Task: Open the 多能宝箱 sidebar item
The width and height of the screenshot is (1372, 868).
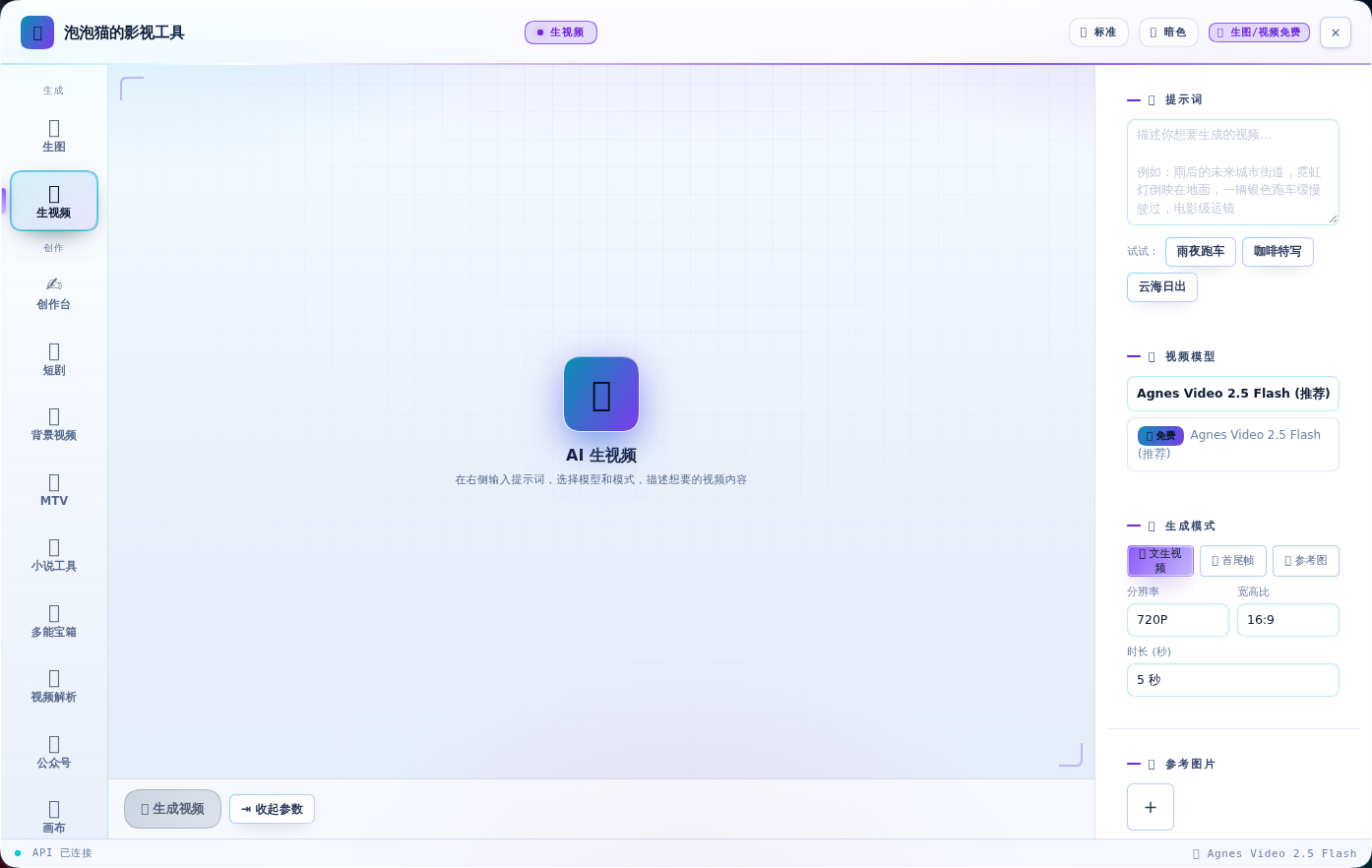Action: pos(54,621)
